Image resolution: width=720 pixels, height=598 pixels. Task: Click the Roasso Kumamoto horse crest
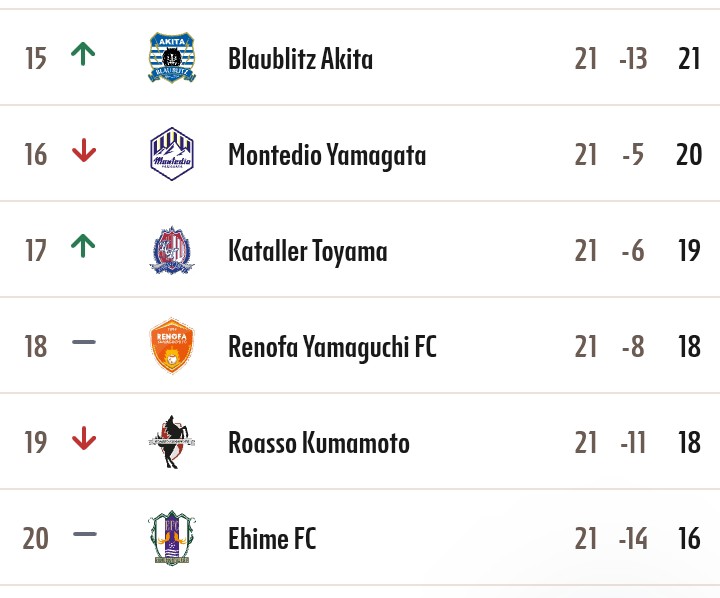pos(172,442)
